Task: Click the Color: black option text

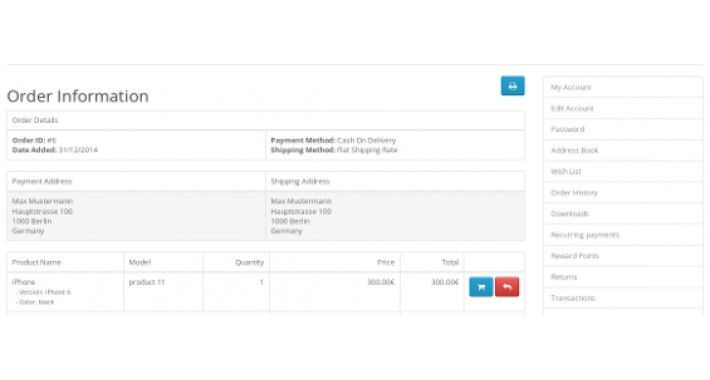Action: (35, 302)
